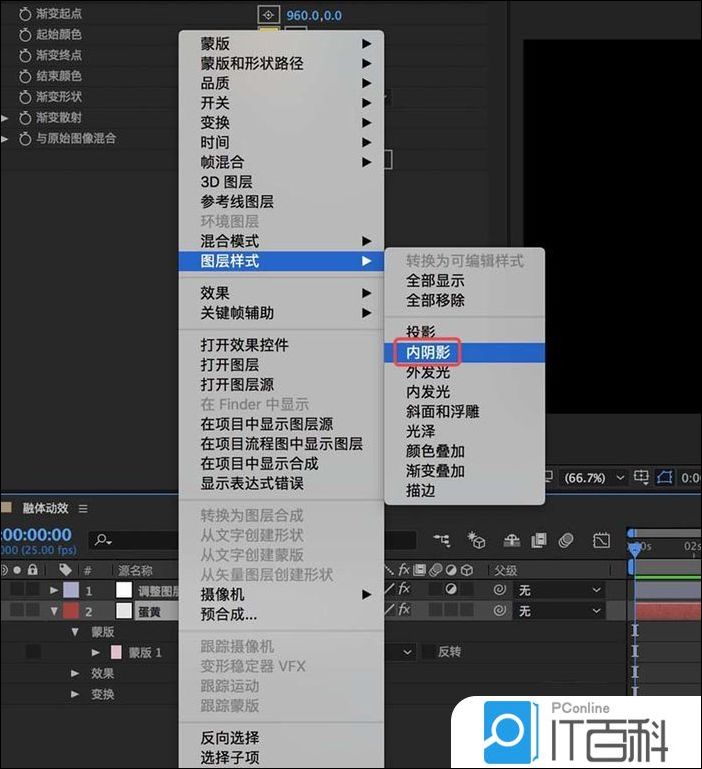Click the 0:00:00:00 current timecode

[36, 535]
